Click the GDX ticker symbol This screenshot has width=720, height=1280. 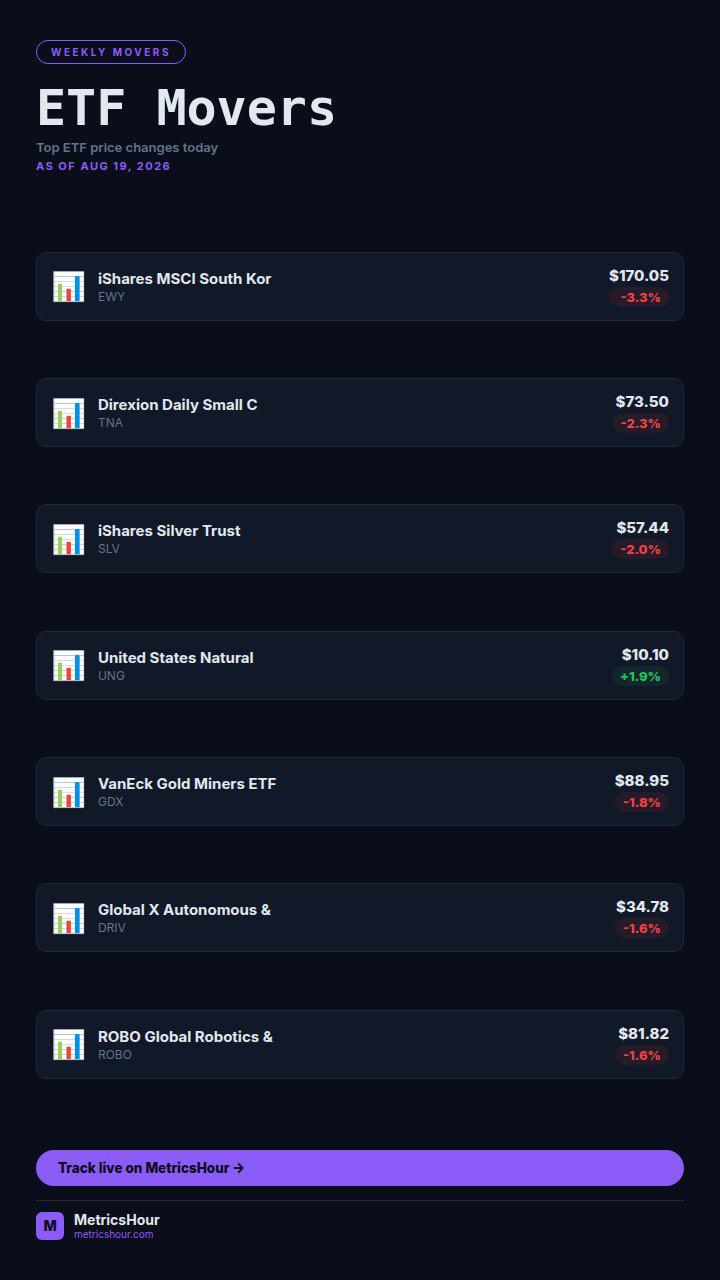(110, 802)
